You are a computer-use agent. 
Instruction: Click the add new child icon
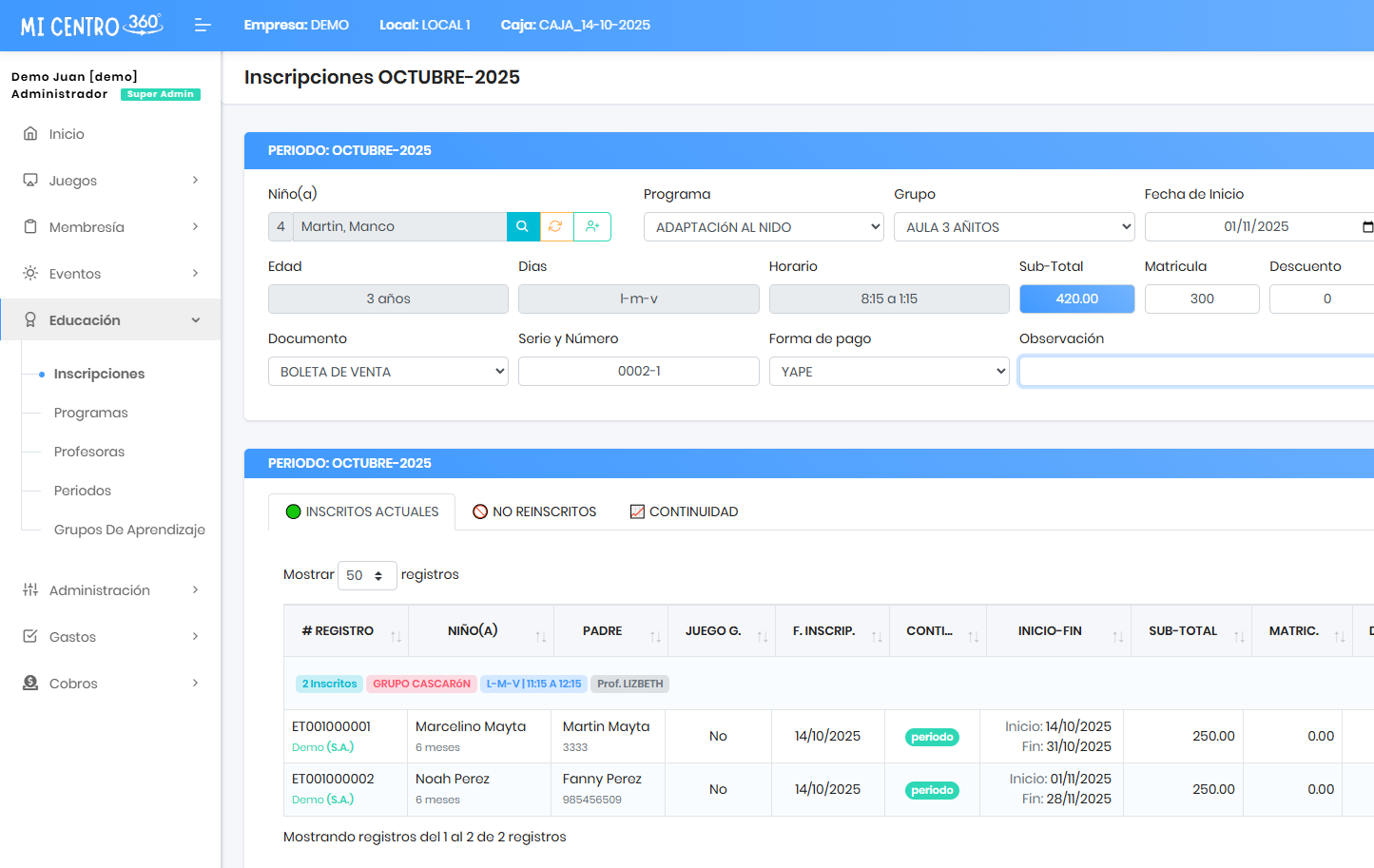coord(592,226)
